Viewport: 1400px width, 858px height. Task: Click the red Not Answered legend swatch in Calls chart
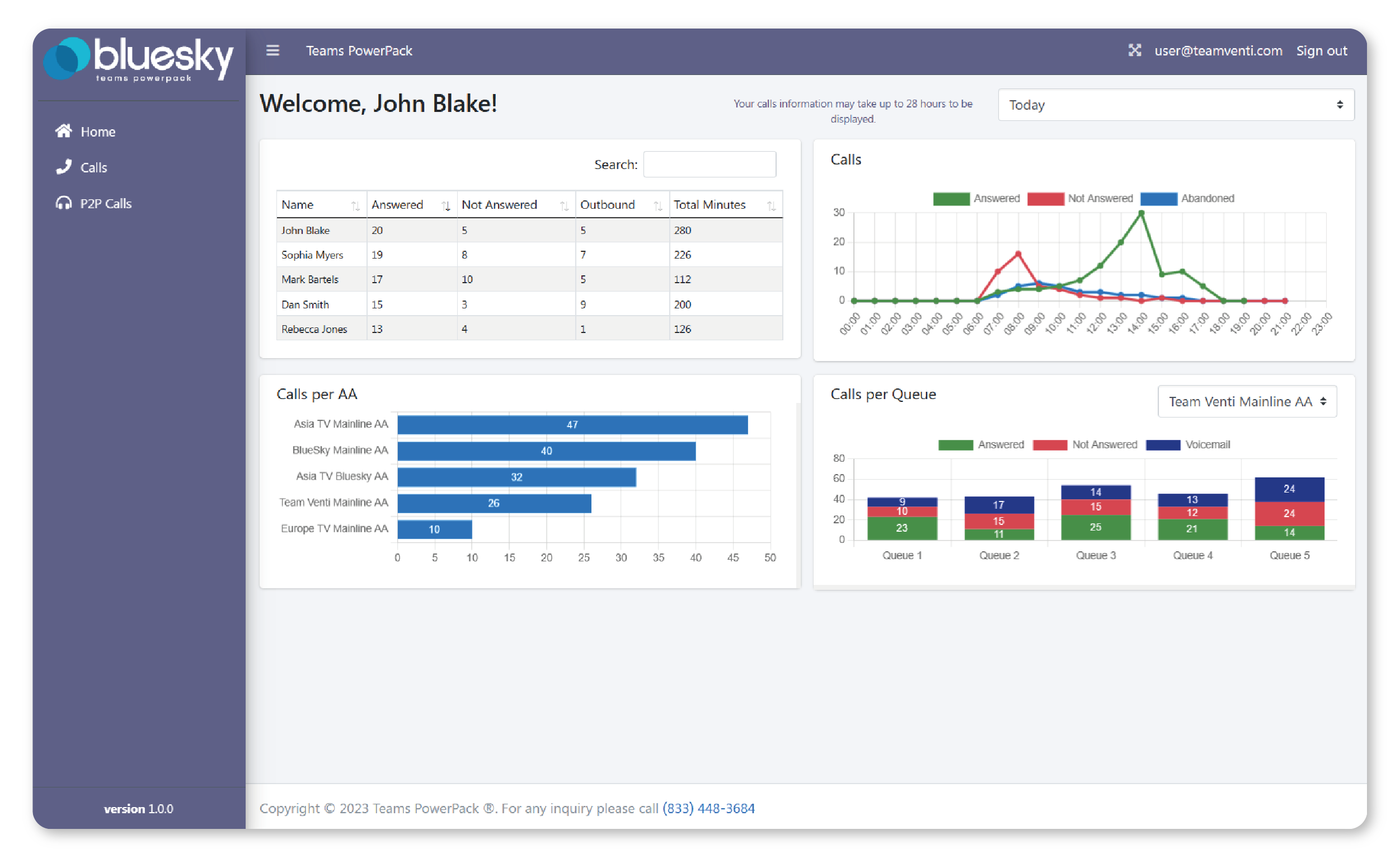[x=1045, y=198]
